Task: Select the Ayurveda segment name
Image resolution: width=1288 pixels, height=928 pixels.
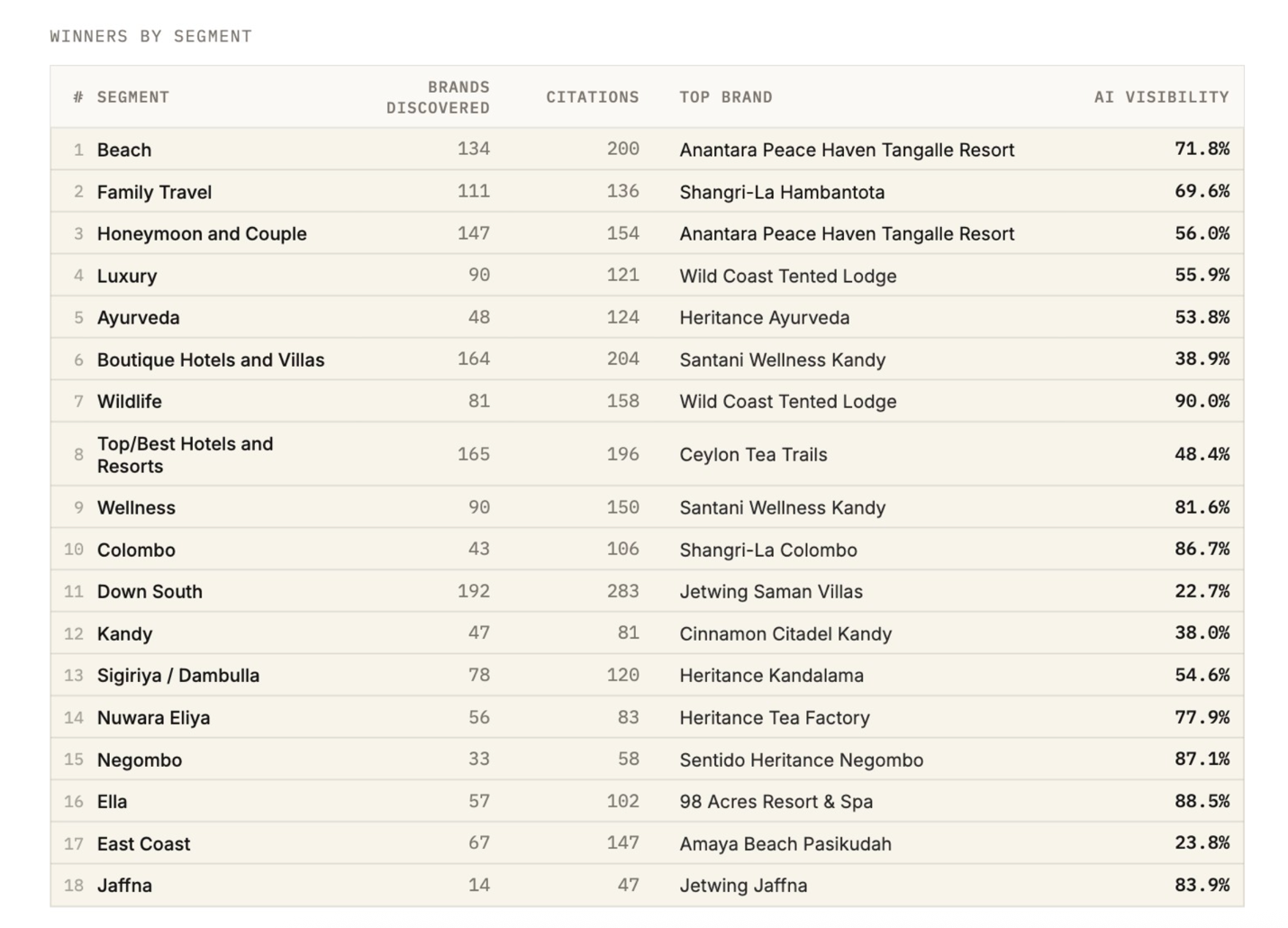Action: (x=138, y=317)
